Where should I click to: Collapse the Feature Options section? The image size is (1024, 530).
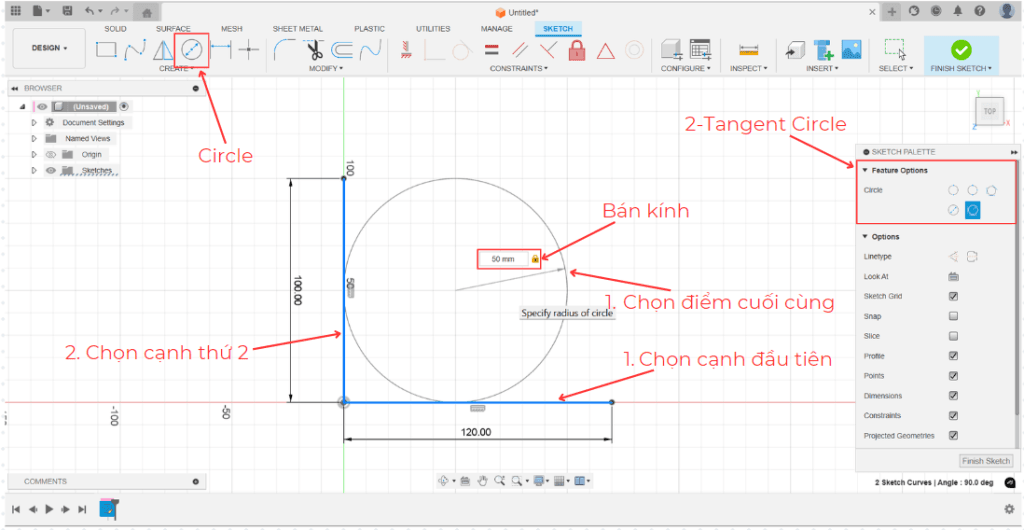(865, 171)
